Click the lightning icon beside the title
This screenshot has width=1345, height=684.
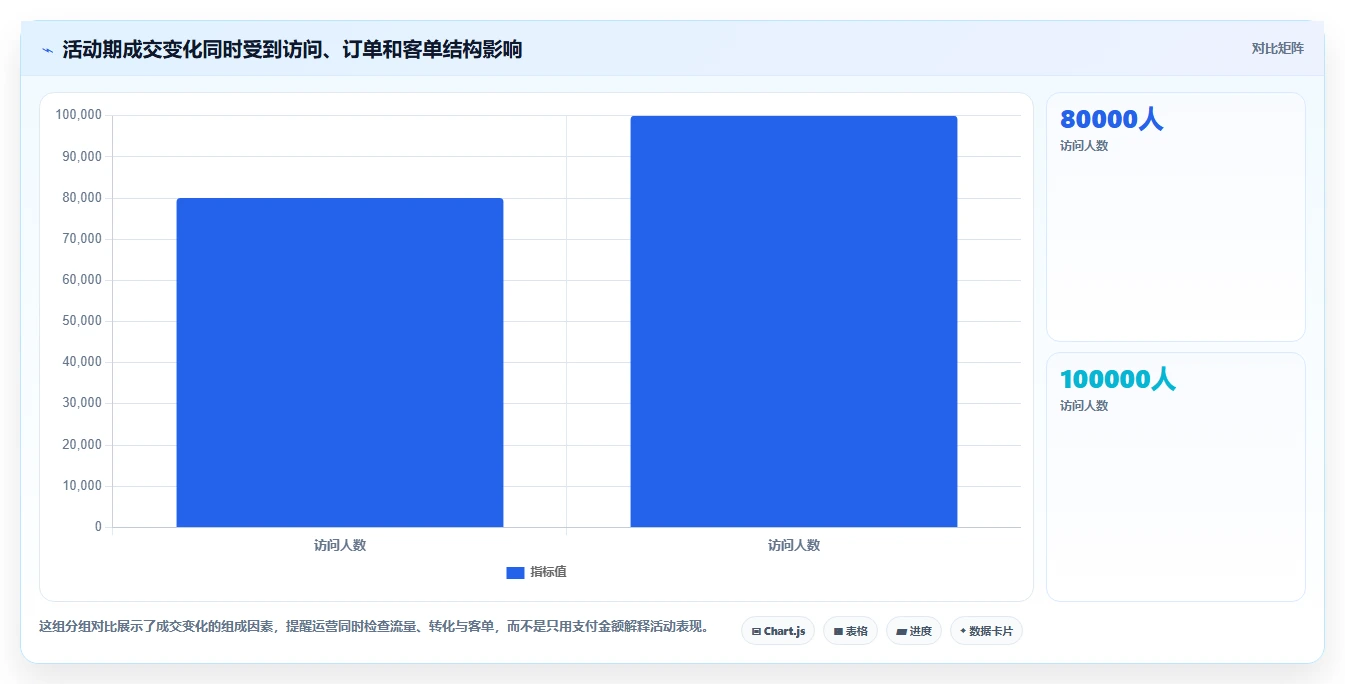(47, 50)
